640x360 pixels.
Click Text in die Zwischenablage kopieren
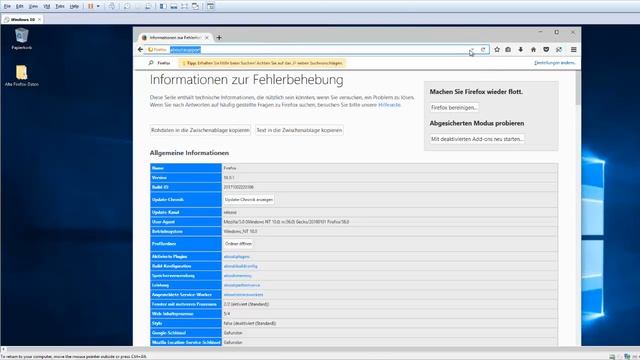coord(299,130)
